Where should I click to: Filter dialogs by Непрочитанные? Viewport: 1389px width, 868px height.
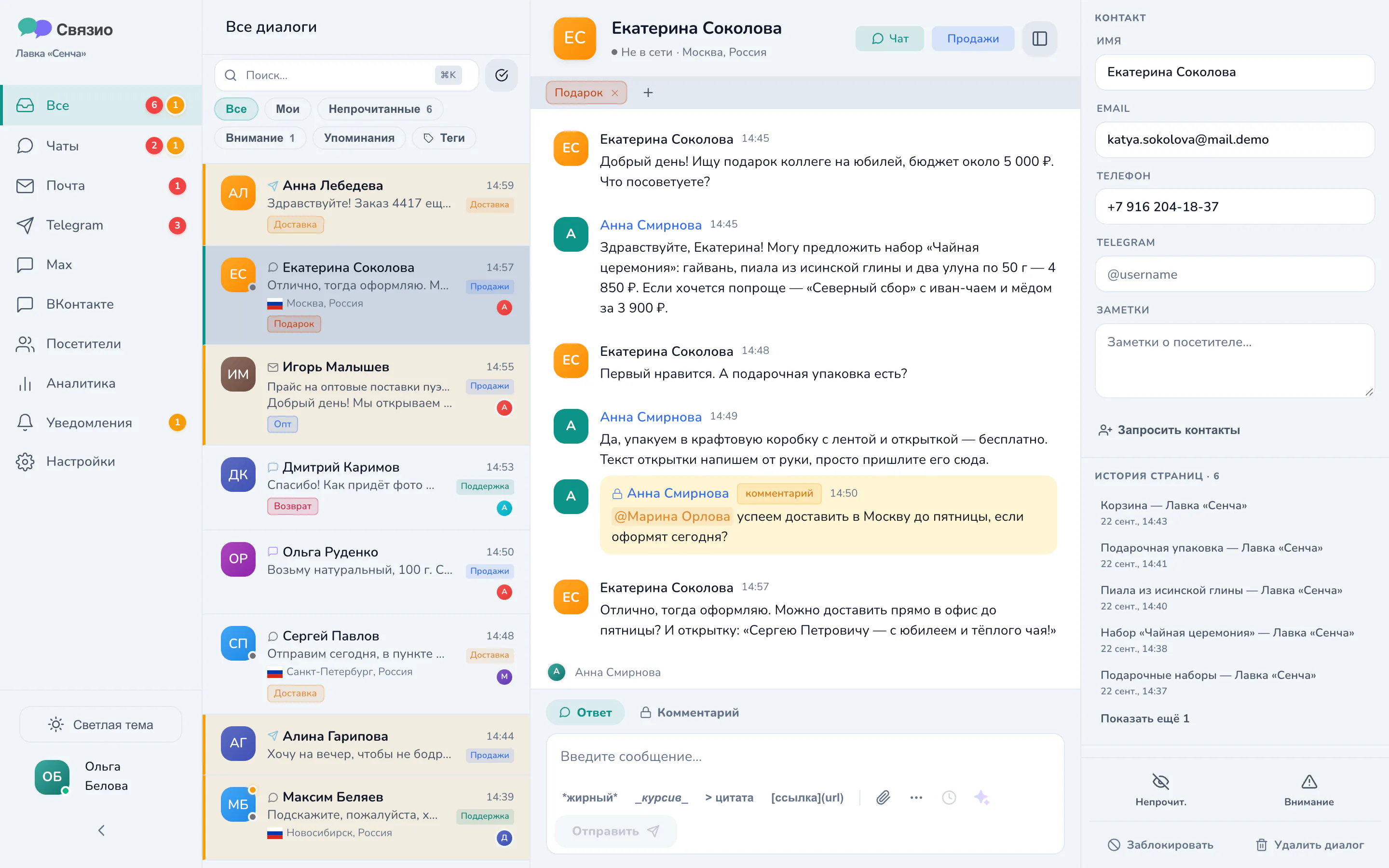click(x=380, y=109)
